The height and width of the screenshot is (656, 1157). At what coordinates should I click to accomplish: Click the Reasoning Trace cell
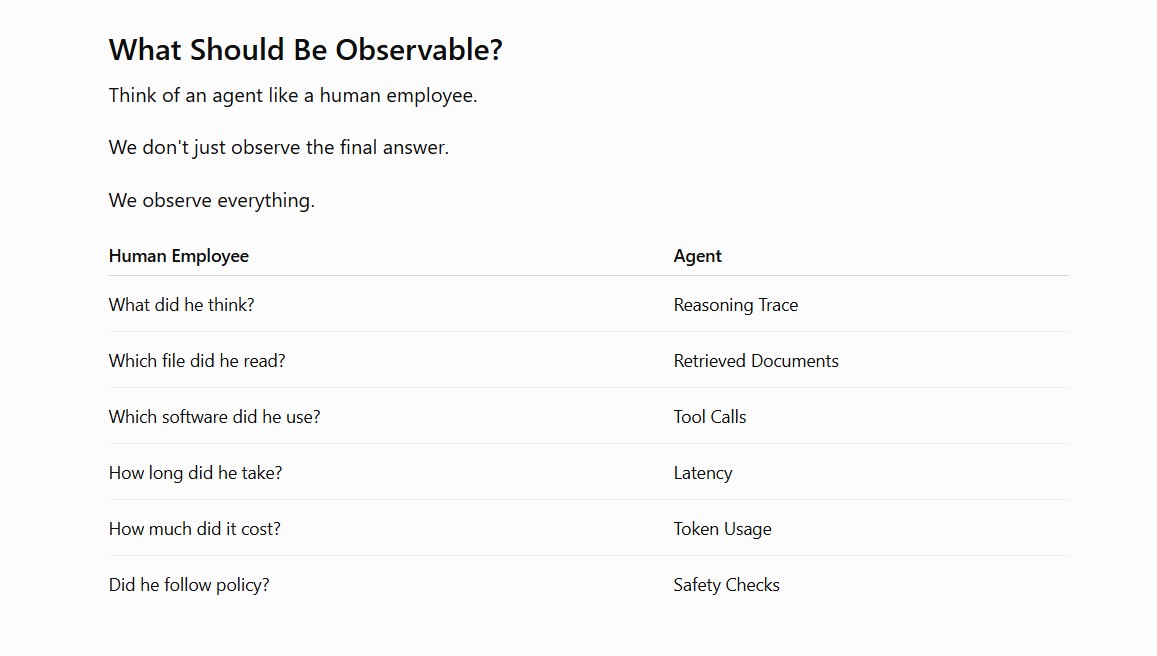pos(736,305)
